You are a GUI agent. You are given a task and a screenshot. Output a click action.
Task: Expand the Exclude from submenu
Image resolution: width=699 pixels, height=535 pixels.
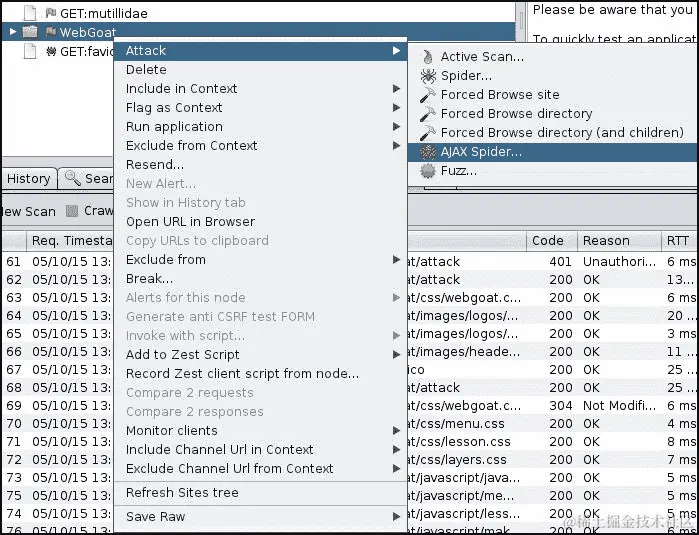(x=396, y=259)
